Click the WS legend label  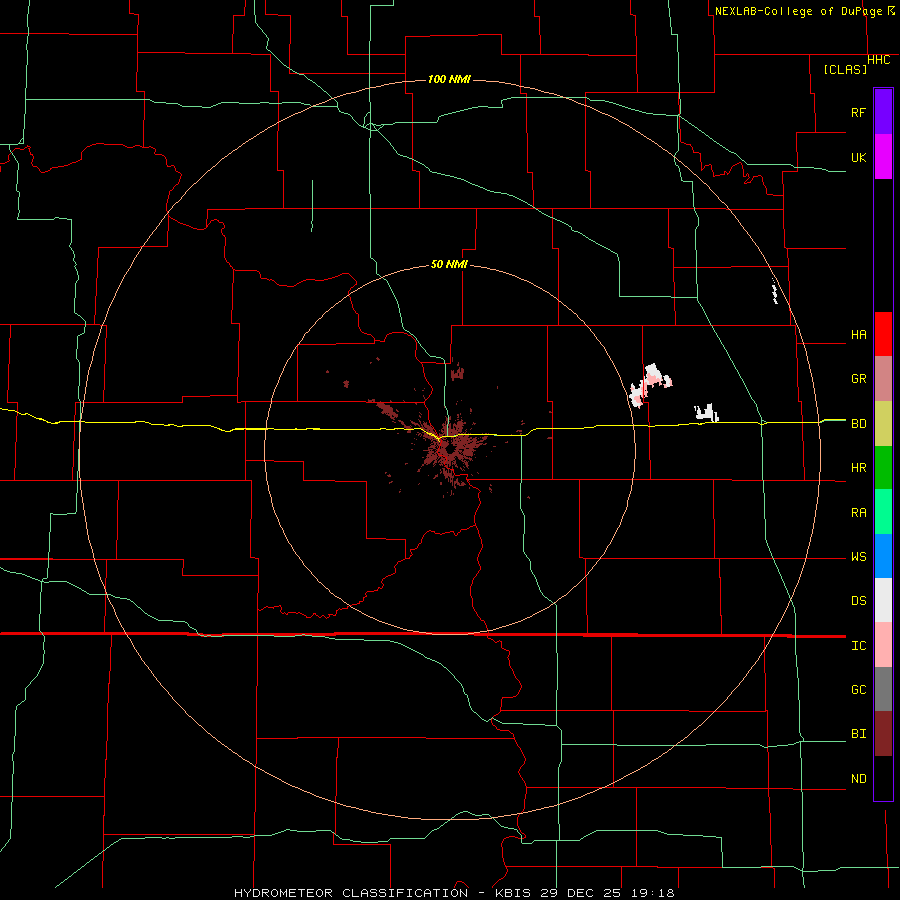click(x=858, y=557)
